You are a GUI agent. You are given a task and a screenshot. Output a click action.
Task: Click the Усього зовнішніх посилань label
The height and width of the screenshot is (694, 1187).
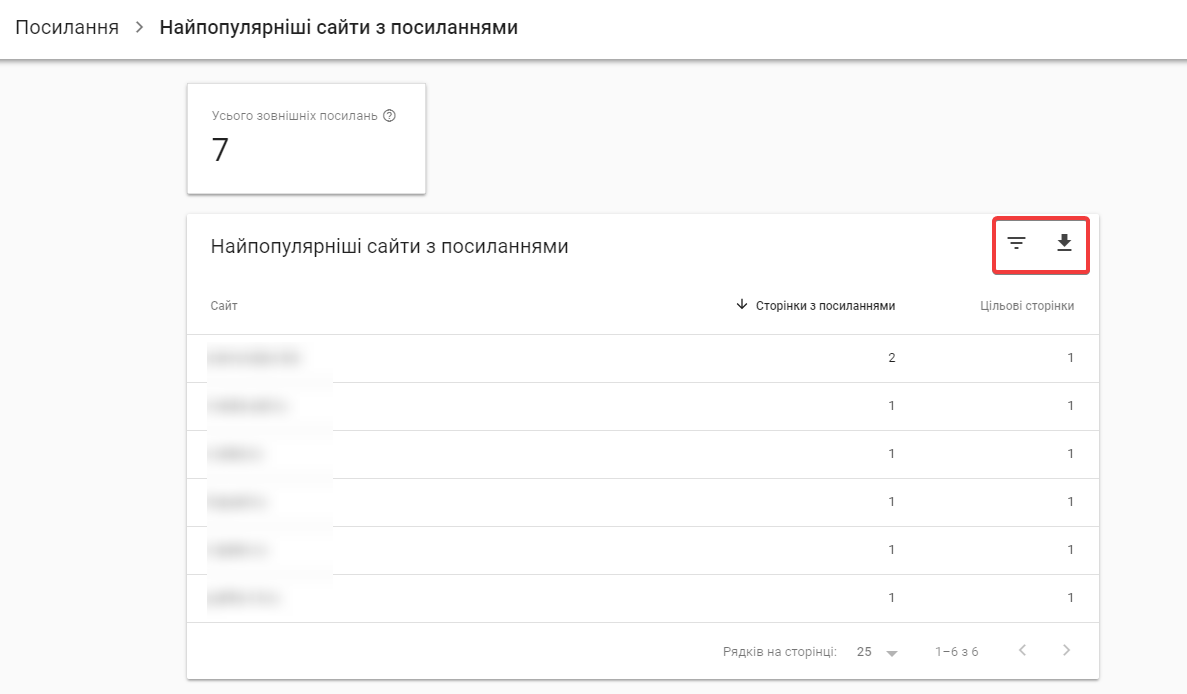tap(294, 116)
